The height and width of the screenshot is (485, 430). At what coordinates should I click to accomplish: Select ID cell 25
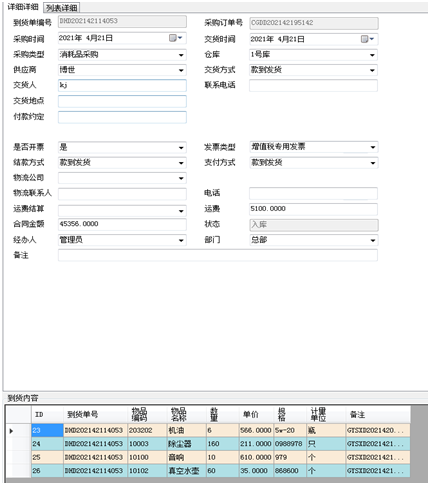tap(47, 457)
